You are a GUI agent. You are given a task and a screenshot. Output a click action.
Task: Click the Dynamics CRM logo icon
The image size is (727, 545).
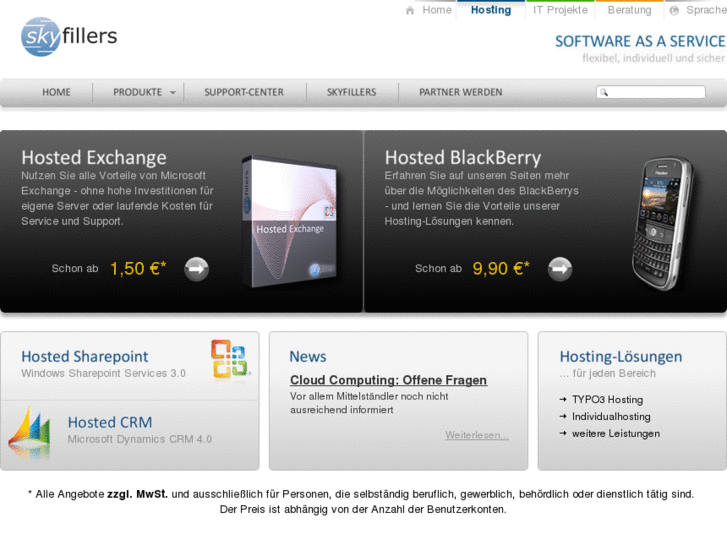click(30, 432)
